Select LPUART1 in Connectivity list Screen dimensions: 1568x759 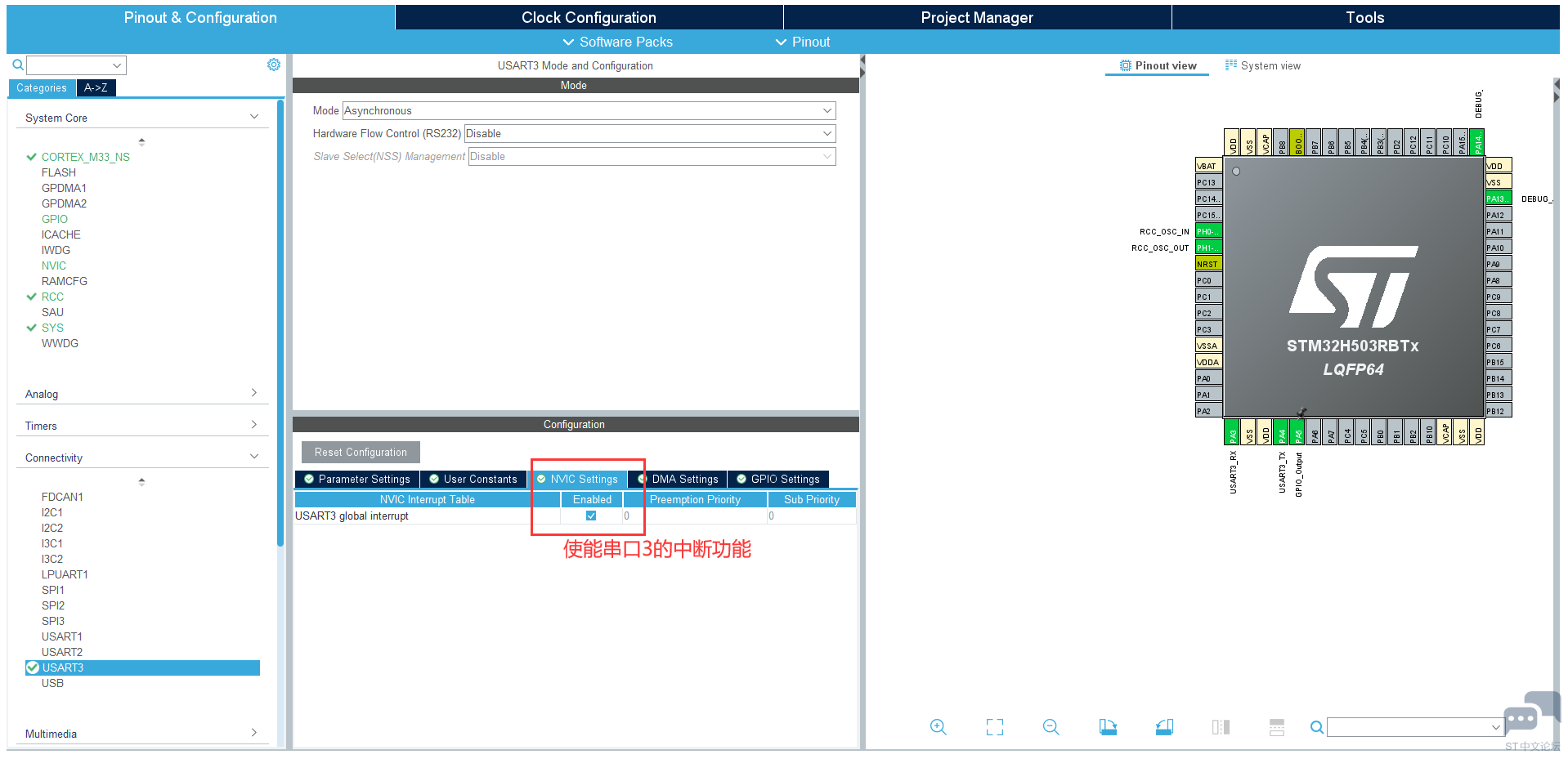click(65, 574)
